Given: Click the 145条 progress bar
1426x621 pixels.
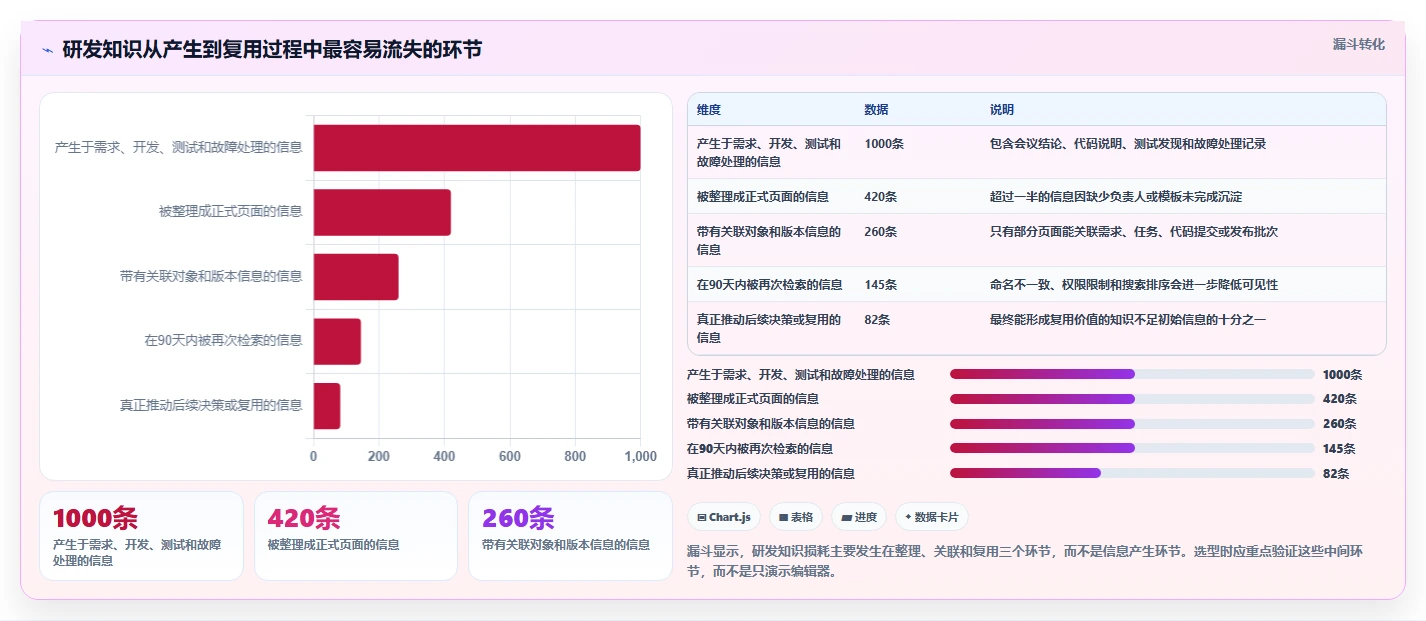Looking at the screenshot, I should (x=1132, y=448).
